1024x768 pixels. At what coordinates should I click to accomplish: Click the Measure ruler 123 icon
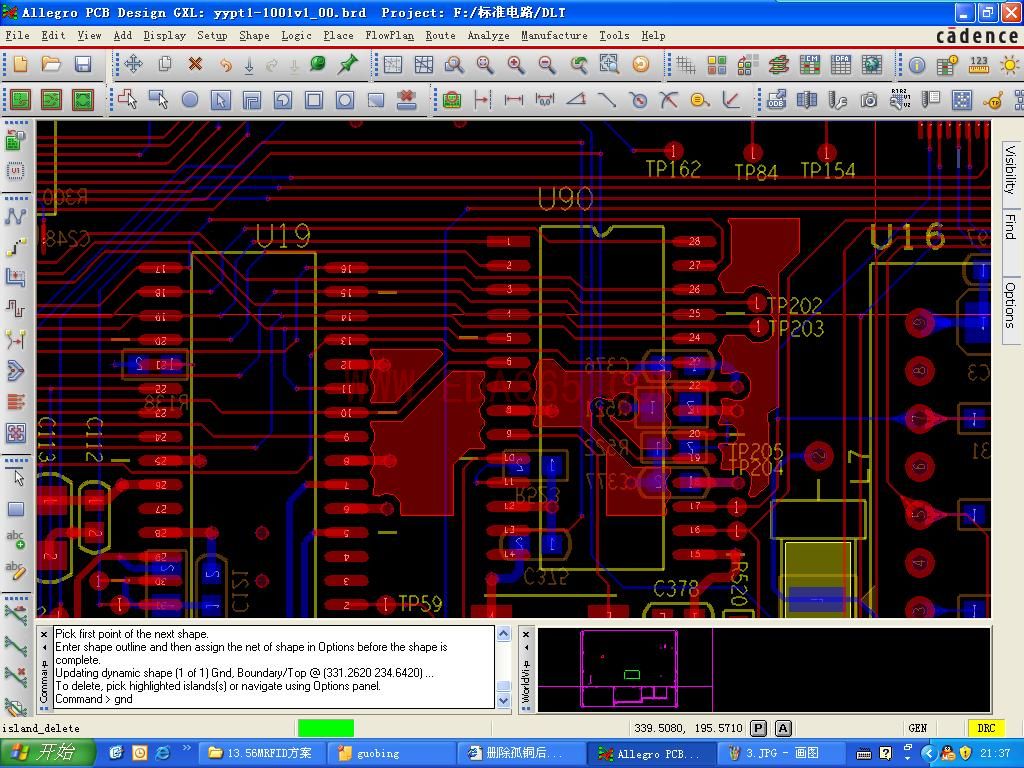pyautogui.click(x=978, y=65)
